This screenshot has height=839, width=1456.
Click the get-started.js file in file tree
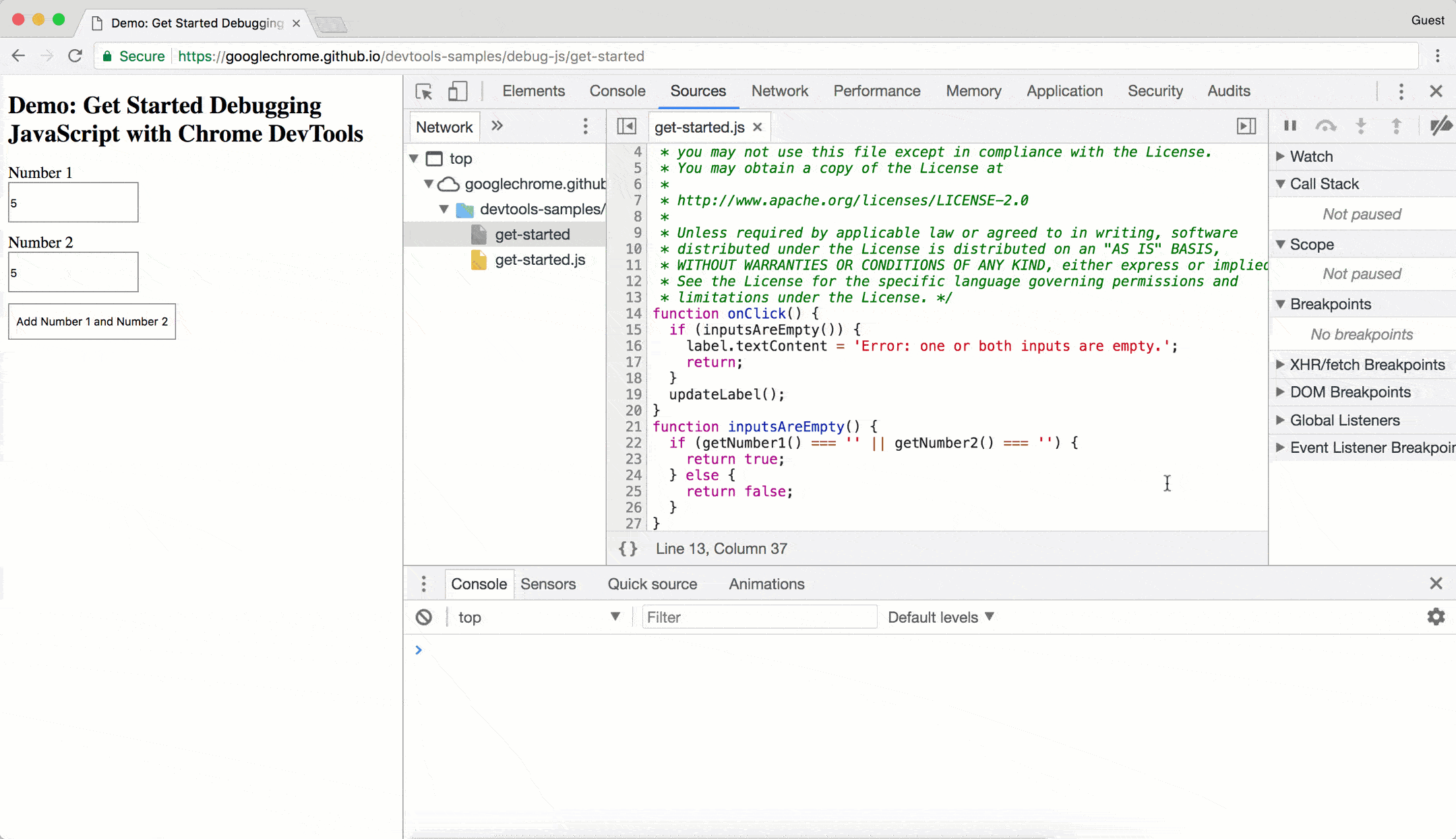coord(540,259)
